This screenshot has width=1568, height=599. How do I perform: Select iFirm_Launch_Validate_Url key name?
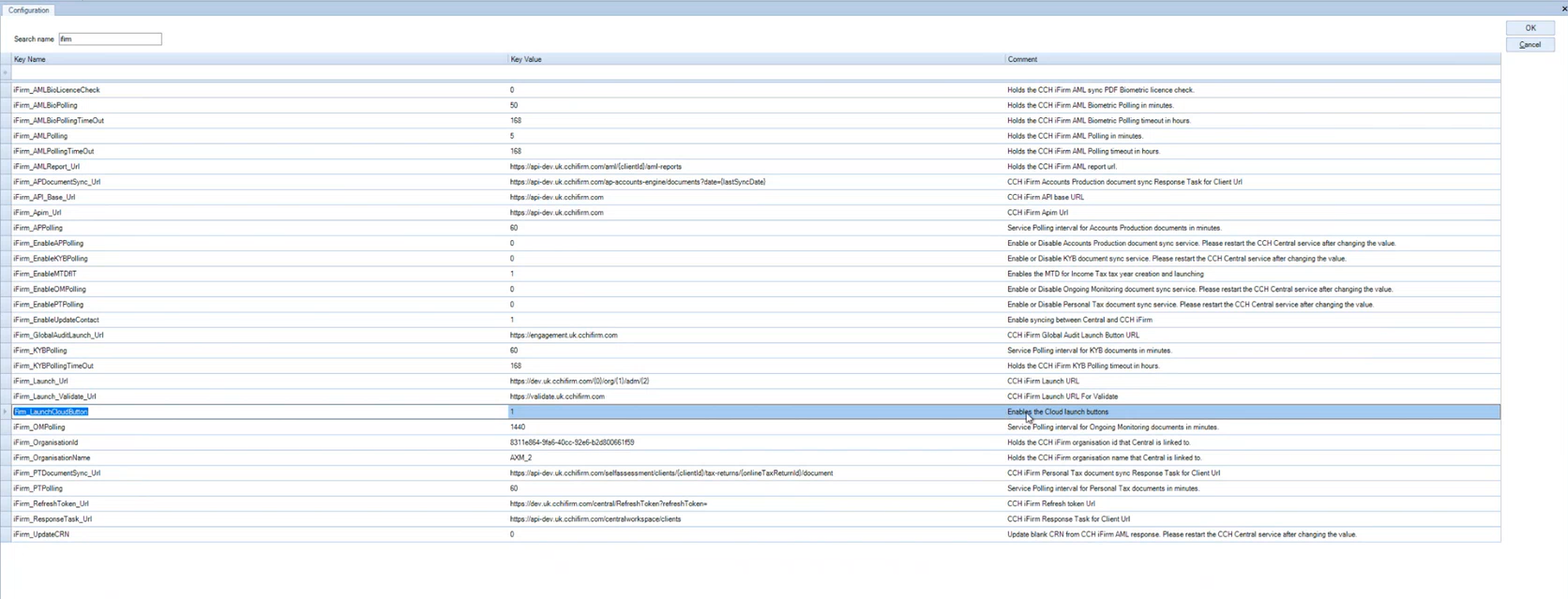[54, 397]
